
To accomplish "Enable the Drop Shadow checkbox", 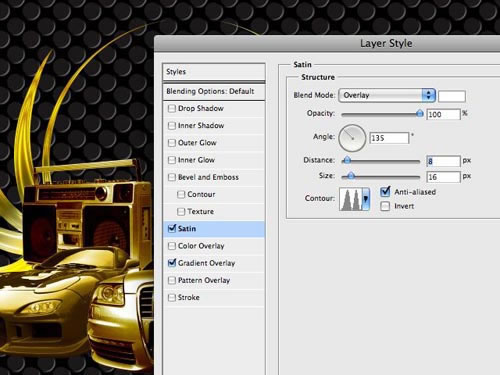I will [x=172, y=109].
